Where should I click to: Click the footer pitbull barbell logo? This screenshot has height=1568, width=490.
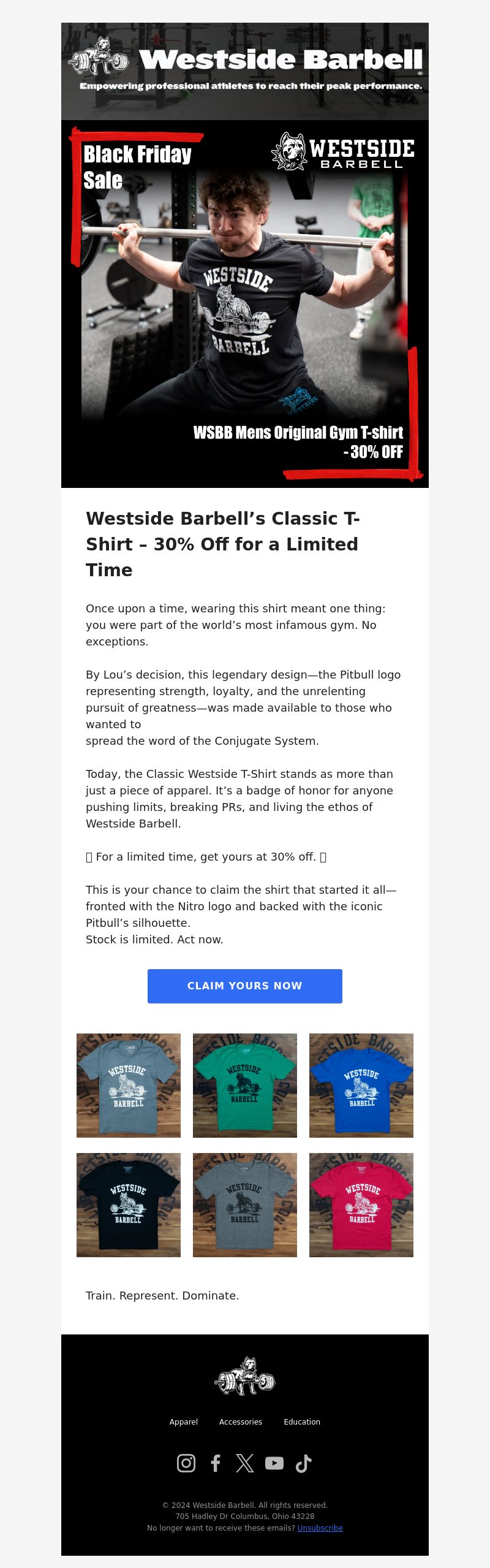click(245, 1376)
